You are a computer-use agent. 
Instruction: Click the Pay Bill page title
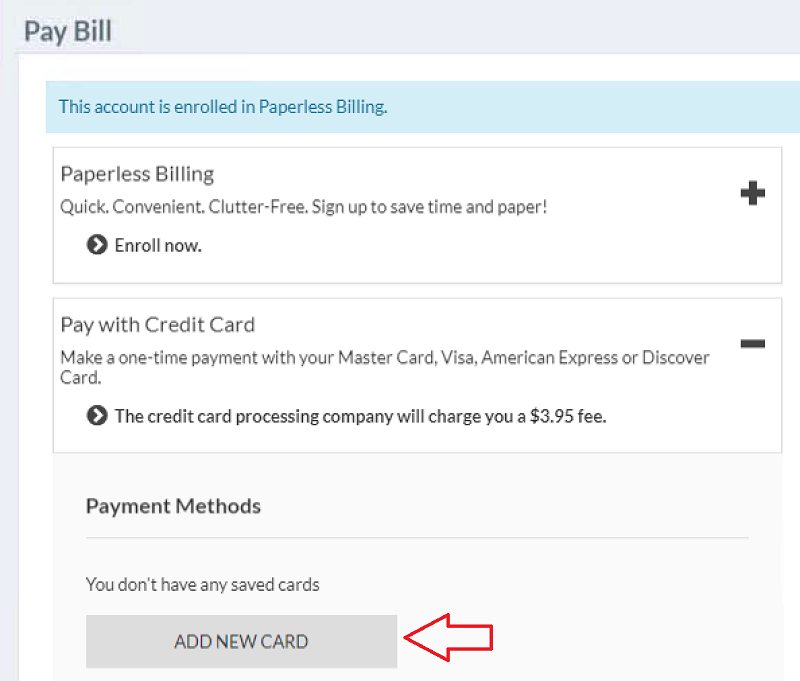68,31
